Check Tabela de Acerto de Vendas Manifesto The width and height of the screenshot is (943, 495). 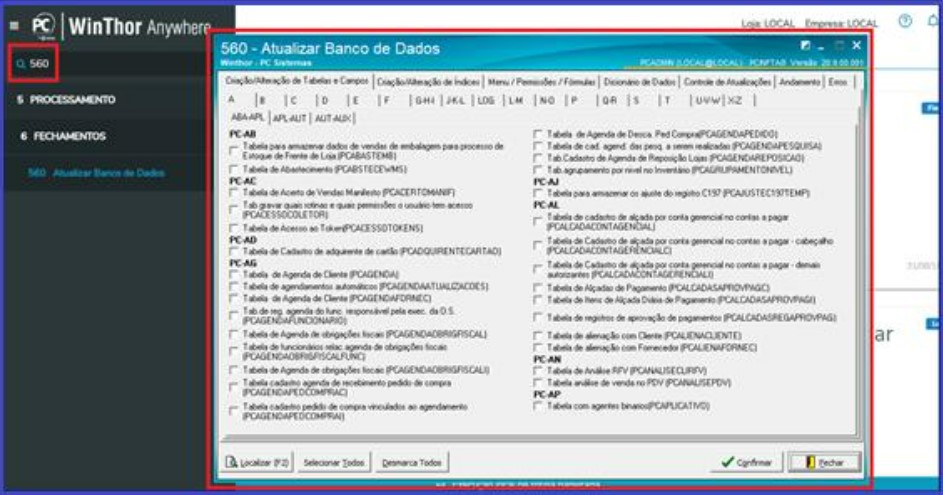(x=233, y=192)
